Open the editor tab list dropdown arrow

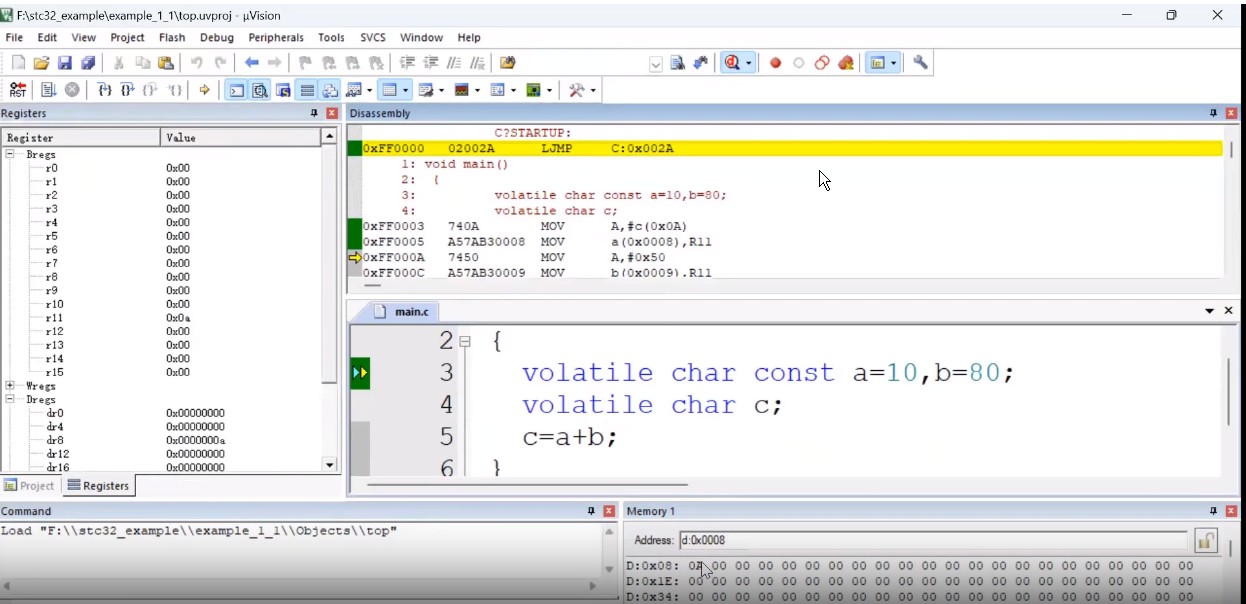tap(1210, 311)
